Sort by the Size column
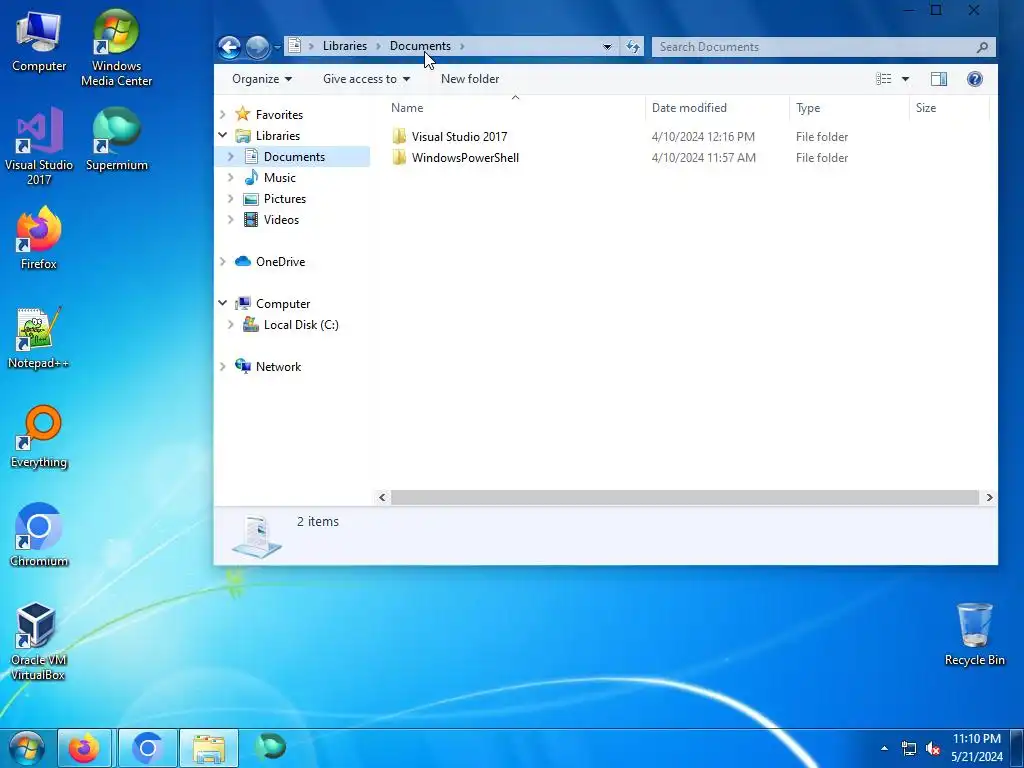This screenshot has height=768, width=1024. [x=950, y=108]
